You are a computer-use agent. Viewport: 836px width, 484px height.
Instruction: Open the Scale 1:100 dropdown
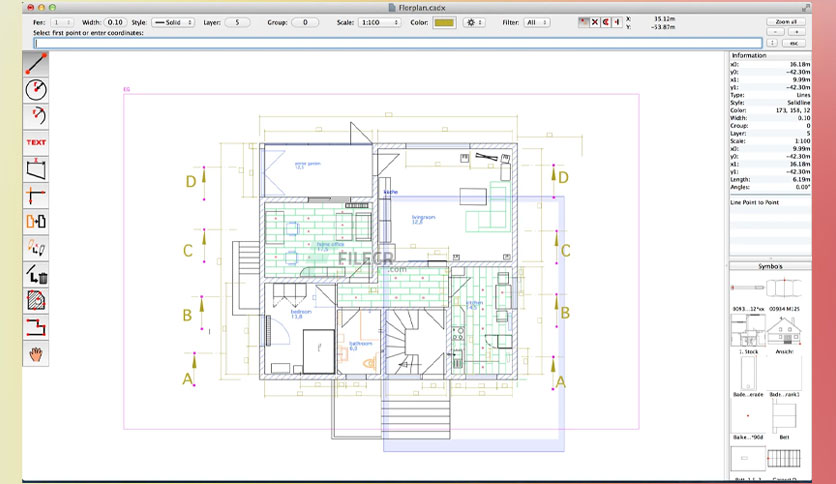point(379,22)
